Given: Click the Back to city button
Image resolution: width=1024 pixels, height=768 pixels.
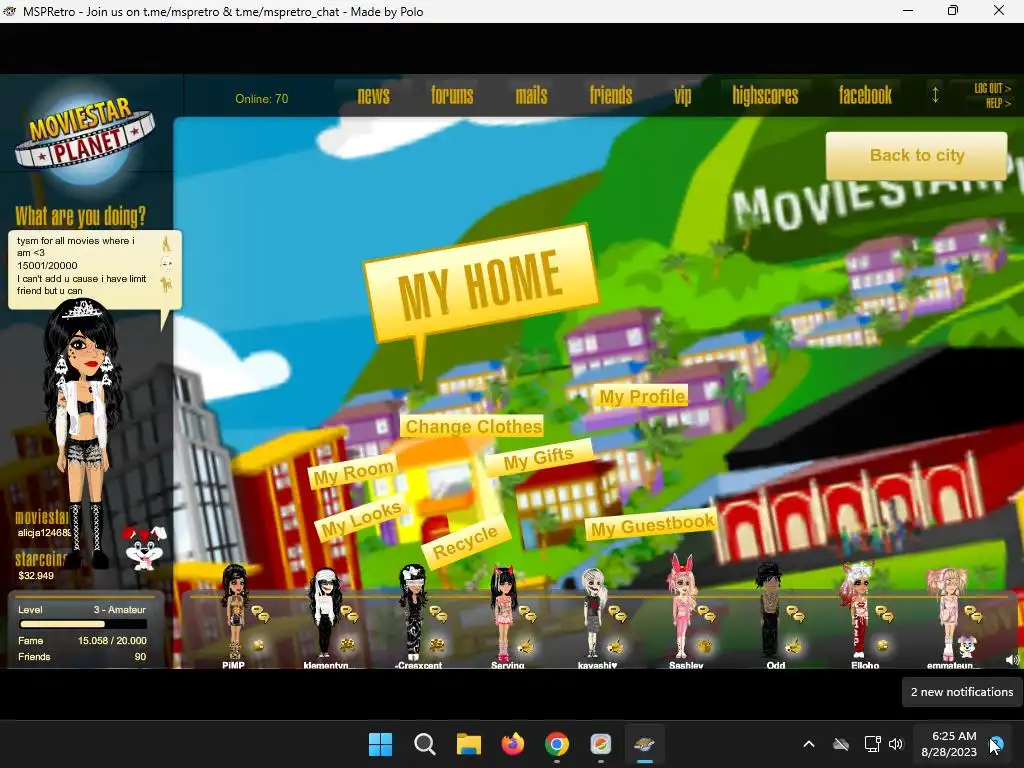Looking at the screenshot, I should [916, 155].
